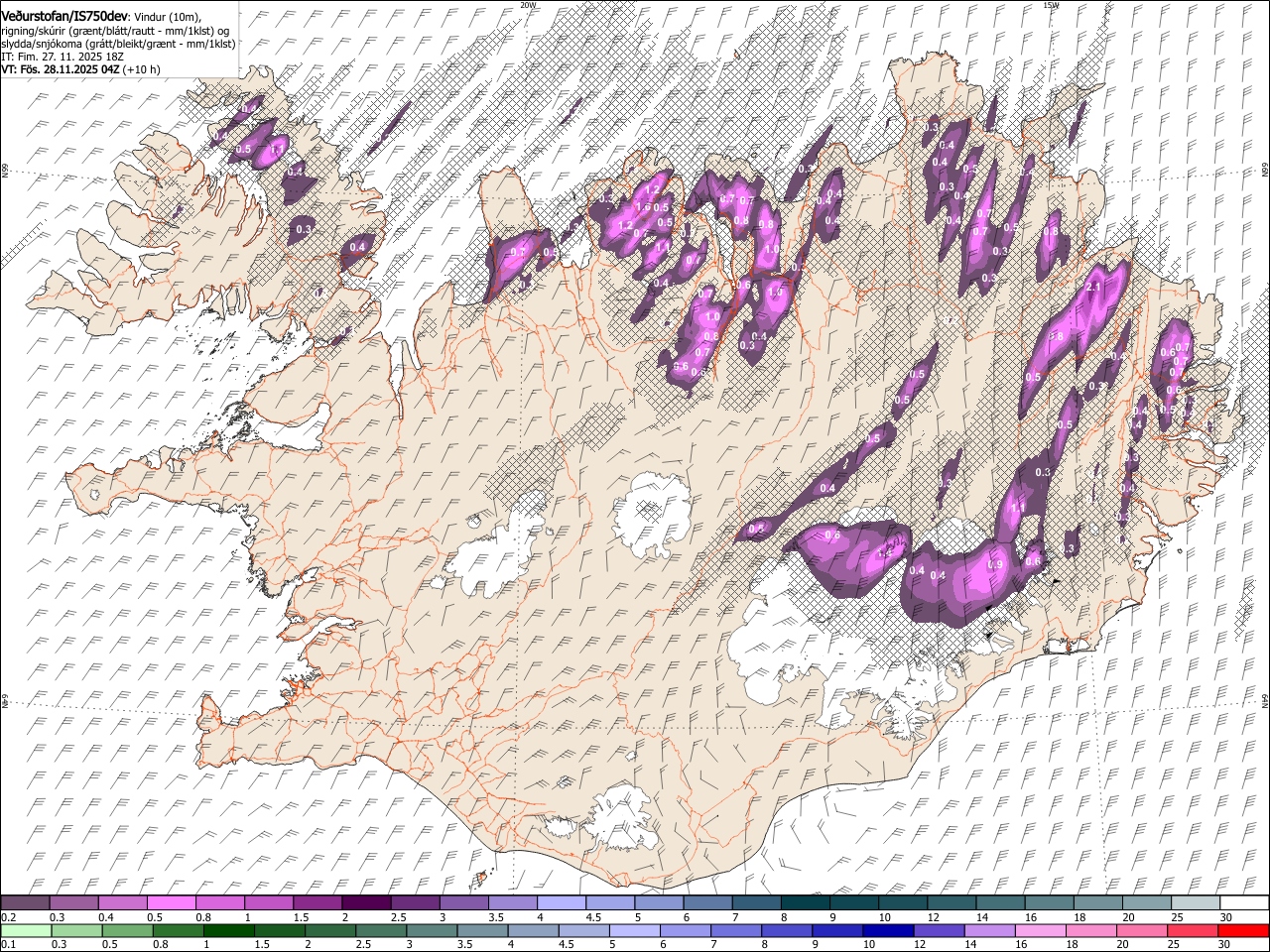This screenshot has width=1270, height=952.
Task: Pick the pink 20 swatch in rain legend
Action: (x=1141, y=930)
